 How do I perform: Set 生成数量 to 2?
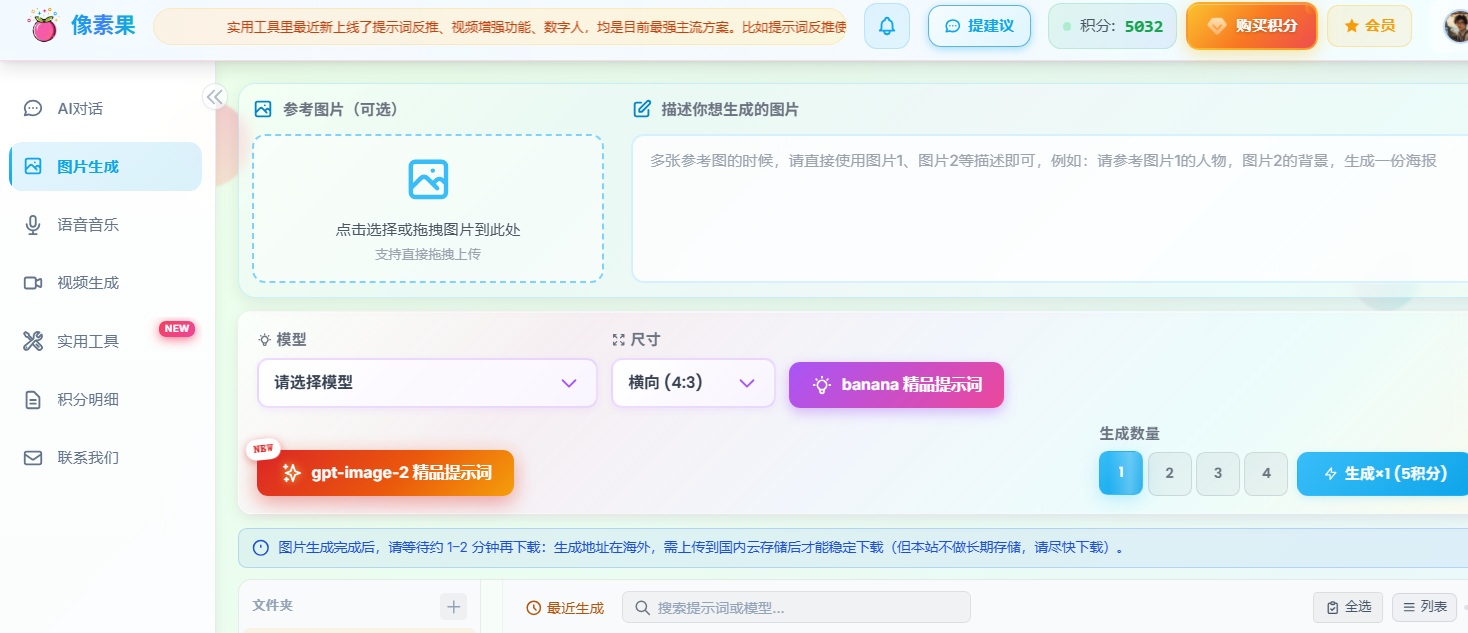coord(1169,474)
